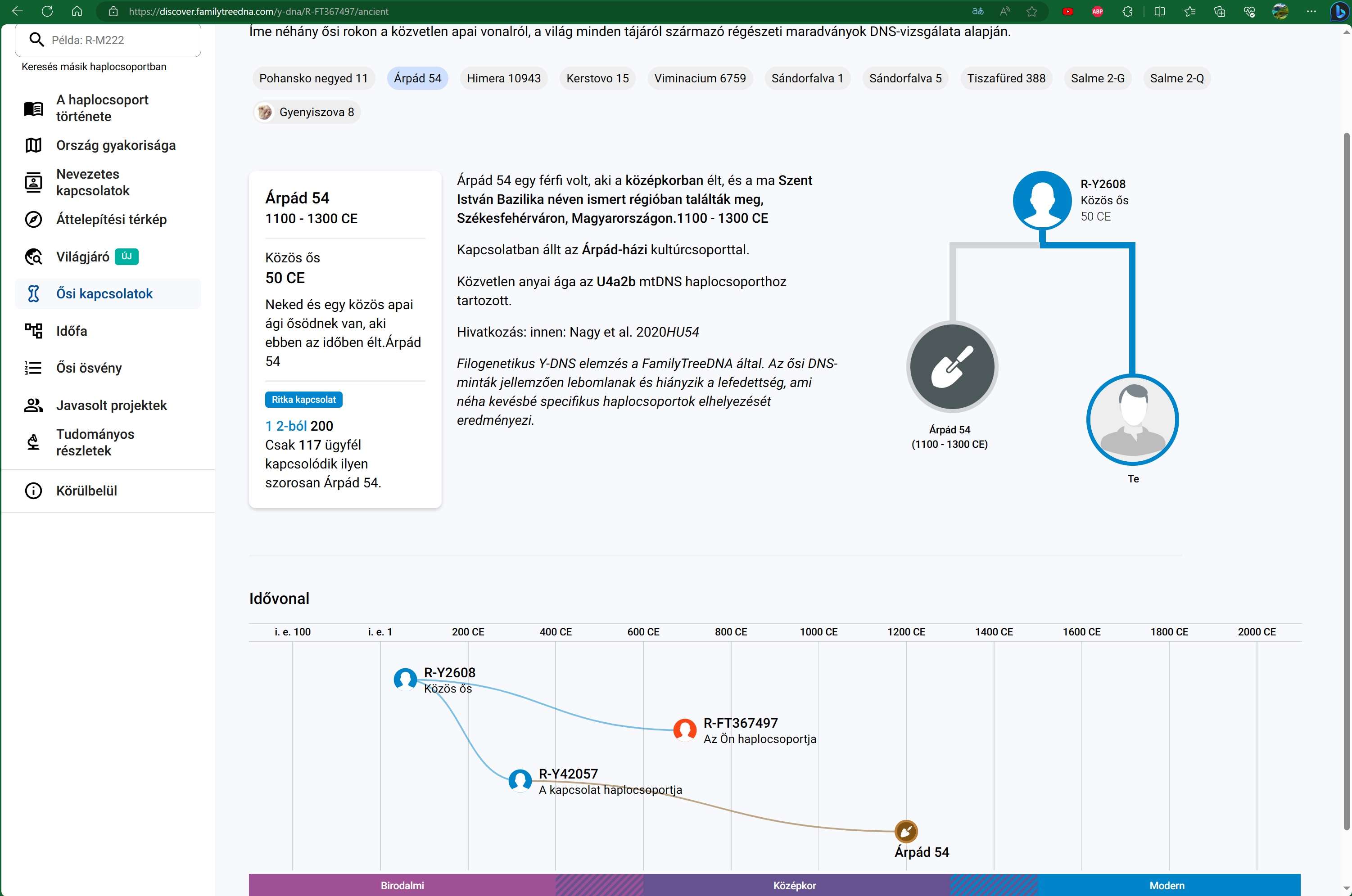Click the site lock icon in address bar
1352x896 pixels.
(x=113, y=11)
